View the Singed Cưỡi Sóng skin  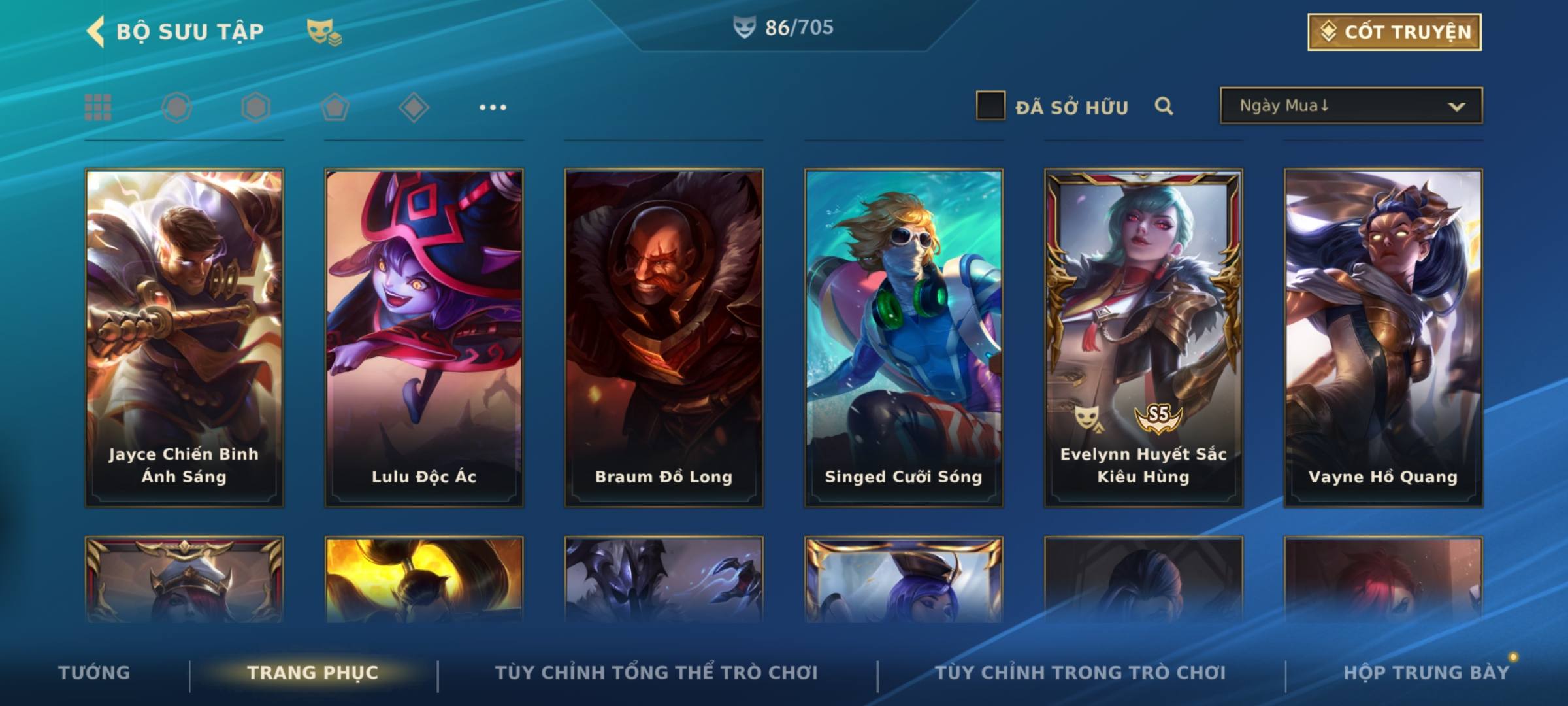pos(904,338)
